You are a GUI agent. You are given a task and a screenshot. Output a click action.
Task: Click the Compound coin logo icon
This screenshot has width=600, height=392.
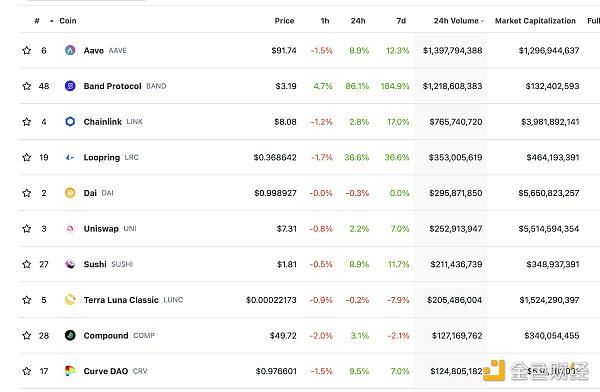coord(70,335)
